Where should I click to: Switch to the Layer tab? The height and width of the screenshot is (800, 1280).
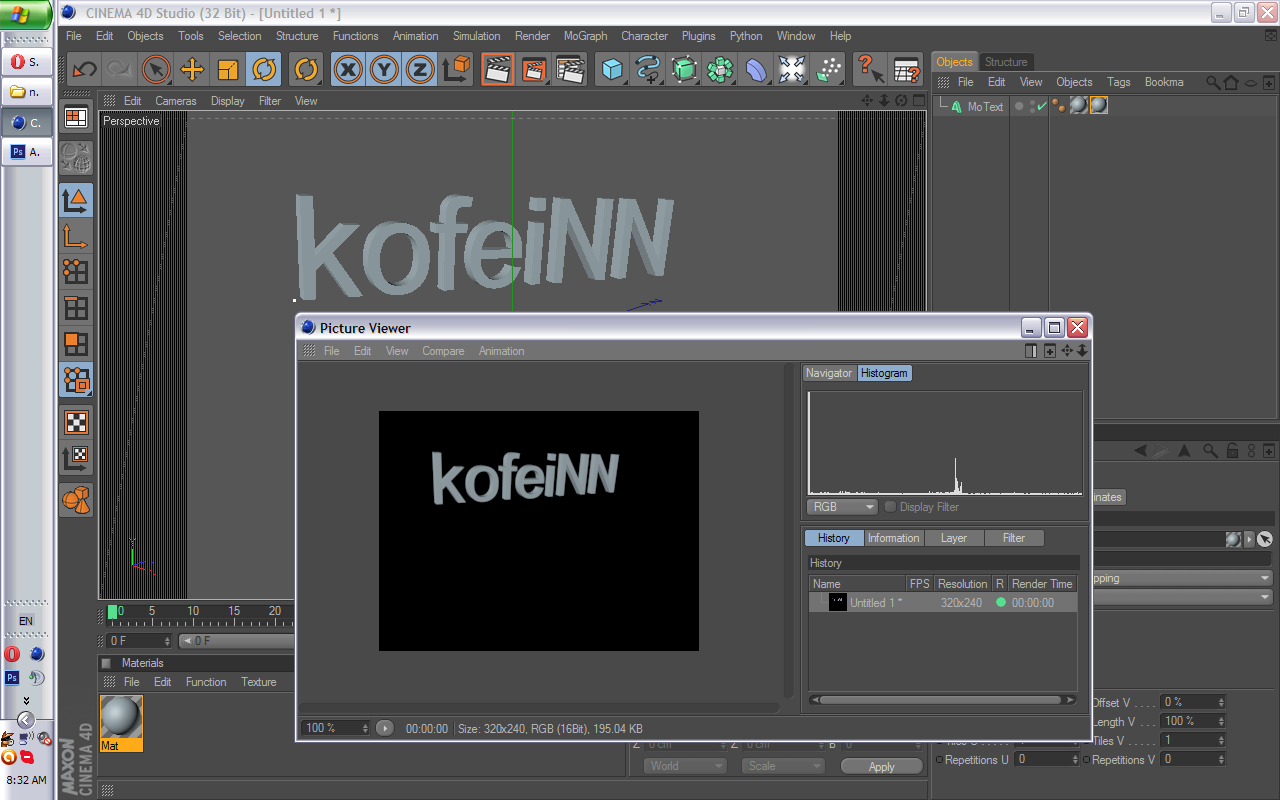[x=954, y=538]
